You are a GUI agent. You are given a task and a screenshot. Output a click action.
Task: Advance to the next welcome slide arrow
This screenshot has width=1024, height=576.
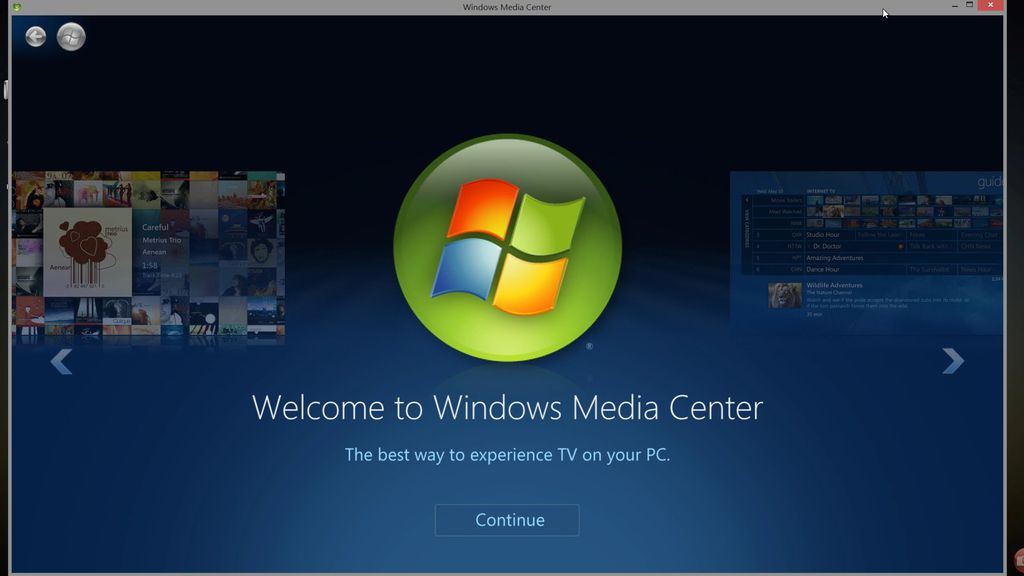[953, 361]
